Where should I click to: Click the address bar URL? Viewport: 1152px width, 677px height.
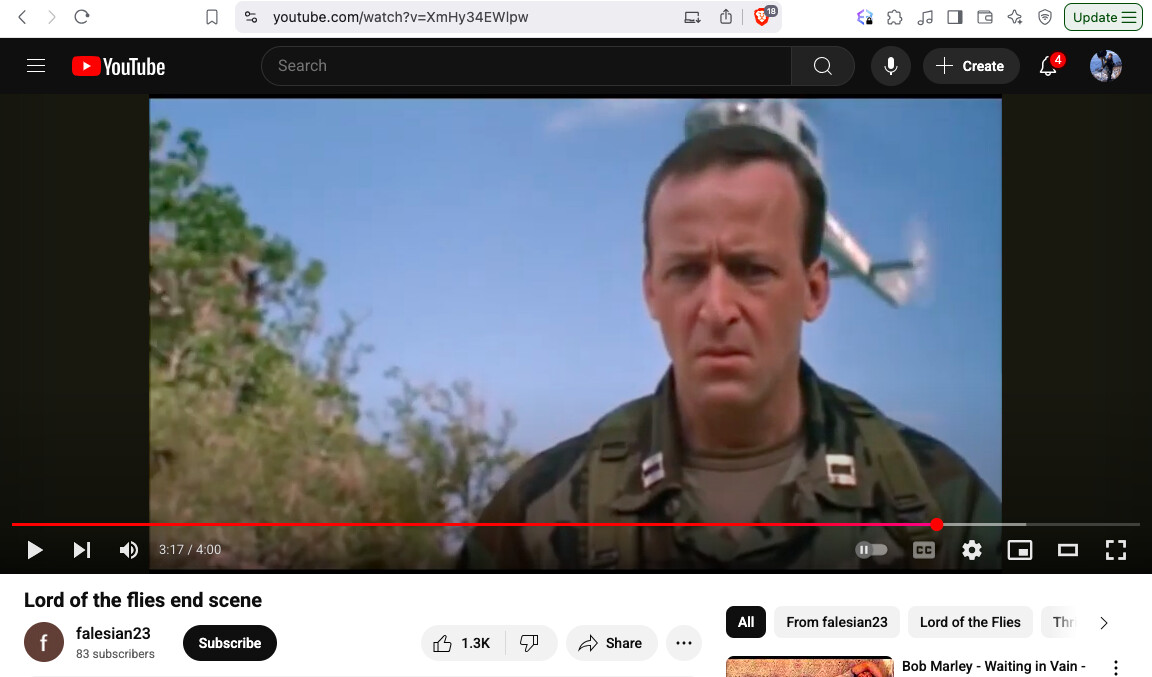pos(400,17)
